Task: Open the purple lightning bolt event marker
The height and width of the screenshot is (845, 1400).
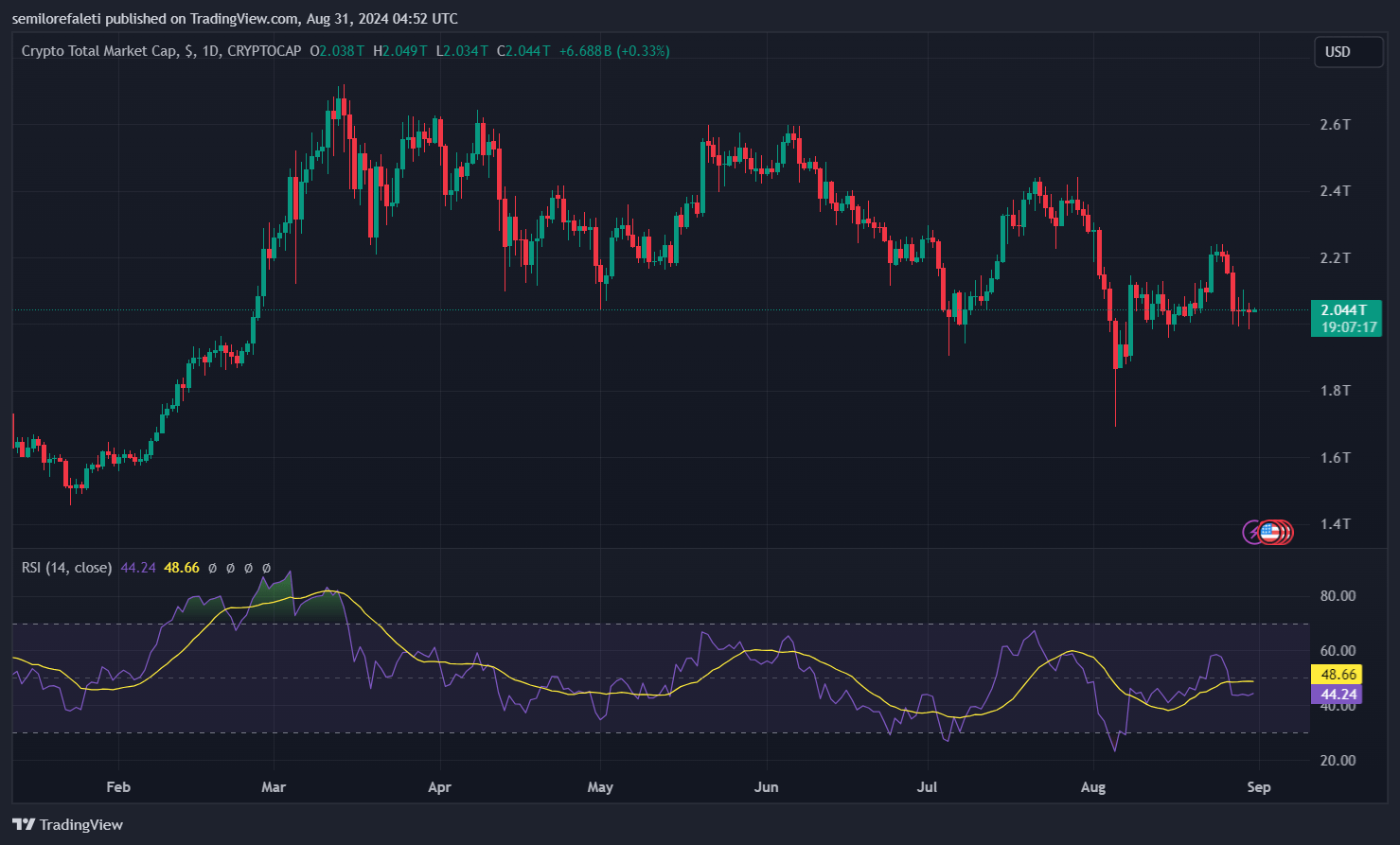Action: (1251, 532)
